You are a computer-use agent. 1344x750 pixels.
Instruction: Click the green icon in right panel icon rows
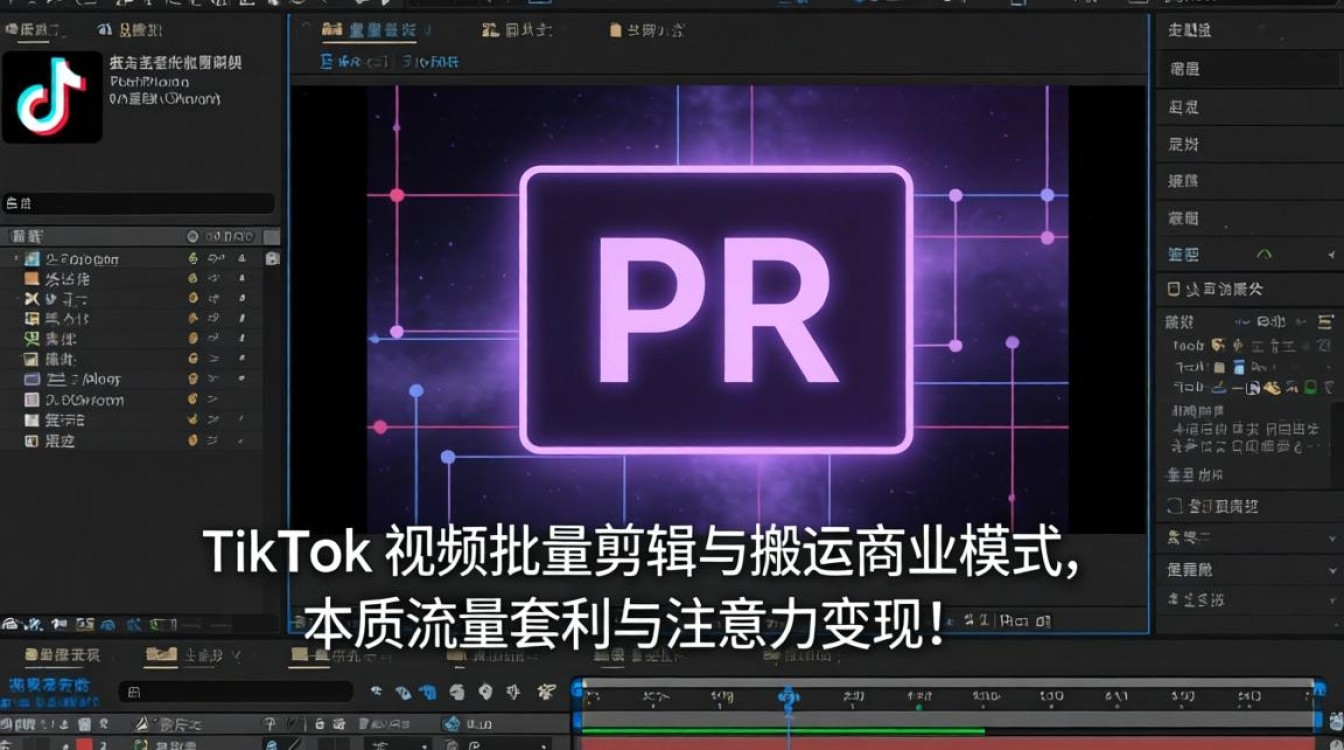[x=1311, y=387]
